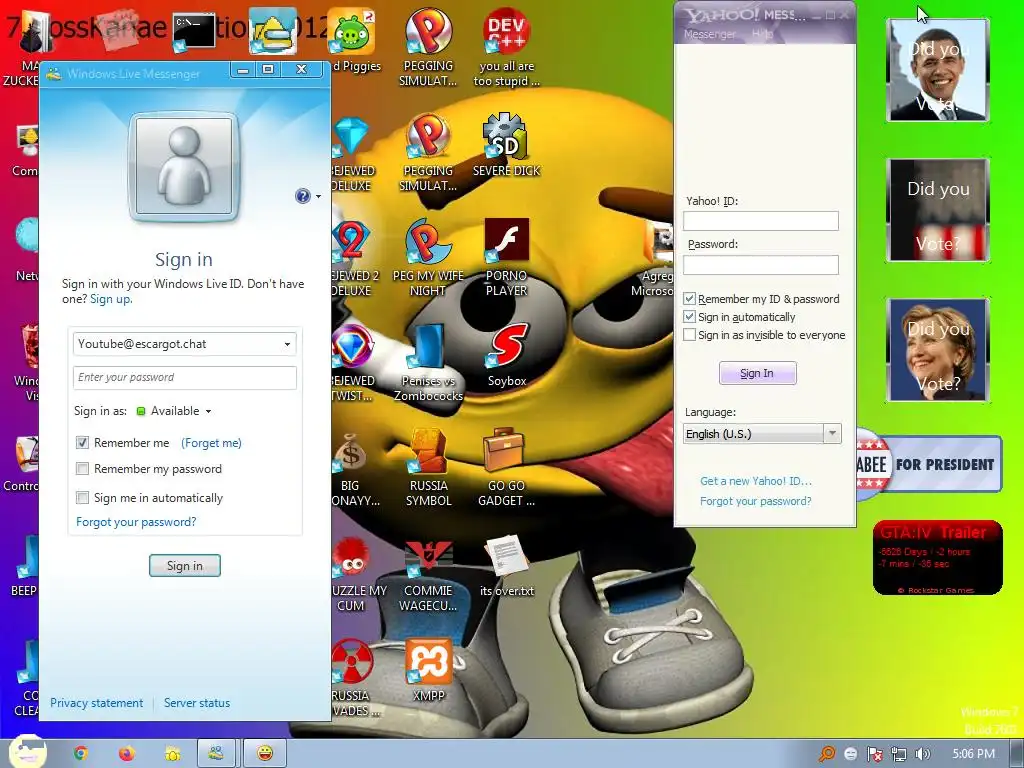Open the SD gear desktop icon

[506, 138]
